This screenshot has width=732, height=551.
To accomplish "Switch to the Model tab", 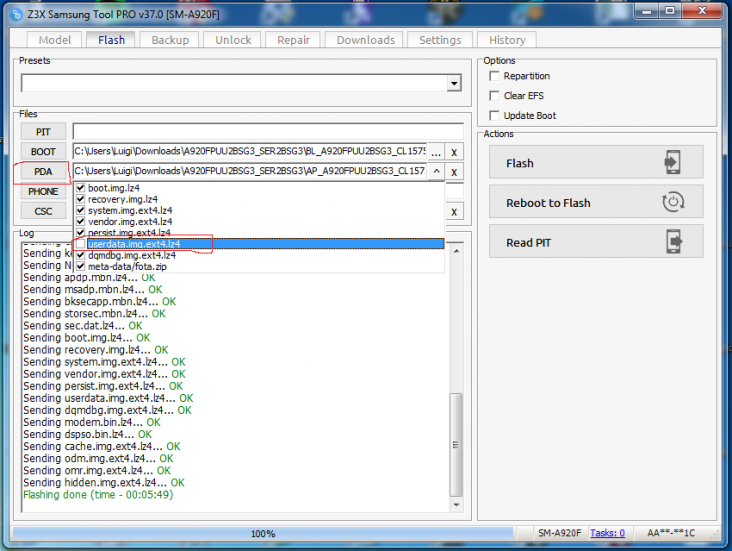I will point(55,40).
